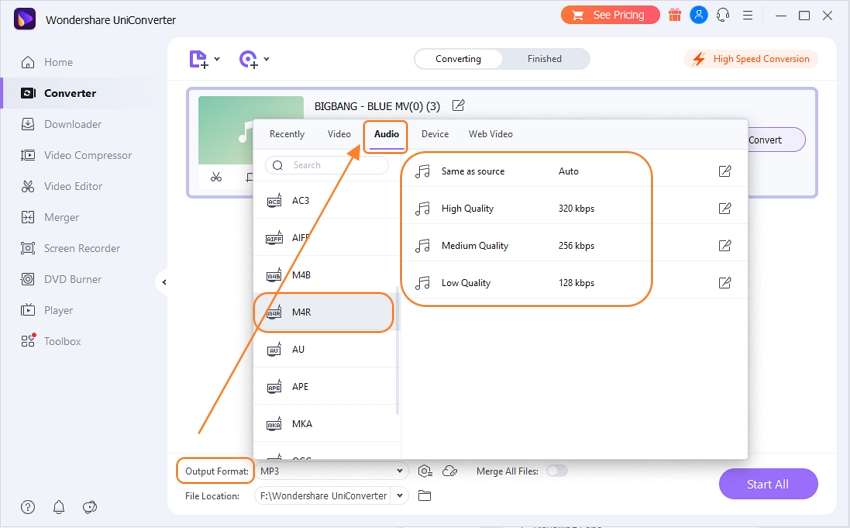Image resolution: width=850 pixels, height=528 pixels.
Task: Open the Screen Recorder tool
Action: (x=70, y=248)
